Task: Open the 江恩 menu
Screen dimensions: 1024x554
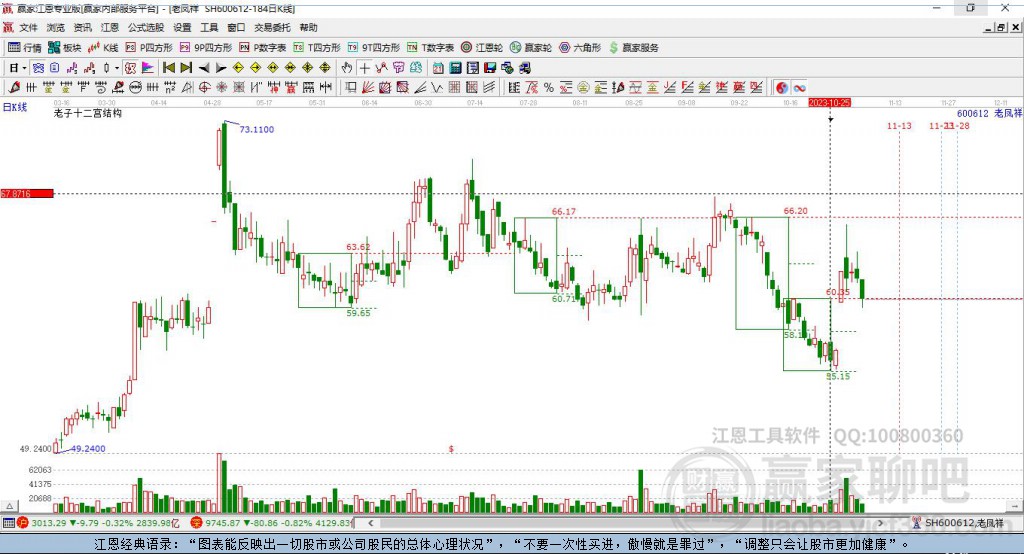Action: [110, 27]
